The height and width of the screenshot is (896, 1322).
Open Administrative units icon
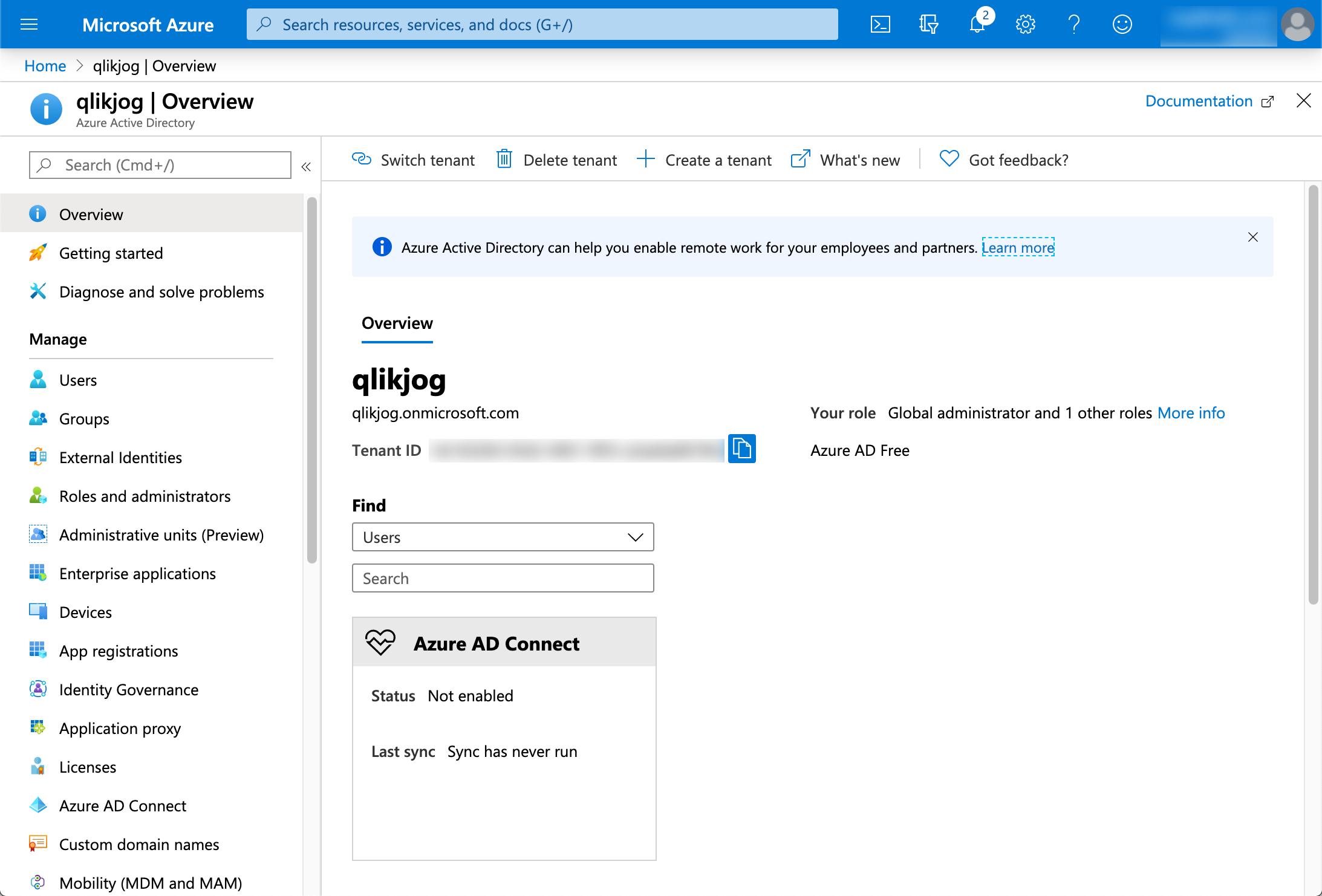coord(38,534)
